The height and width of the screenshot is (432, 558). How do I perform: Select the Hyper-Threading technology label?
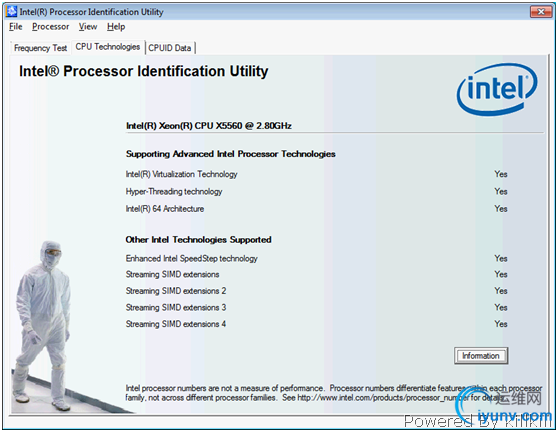[x=174, y=191]
